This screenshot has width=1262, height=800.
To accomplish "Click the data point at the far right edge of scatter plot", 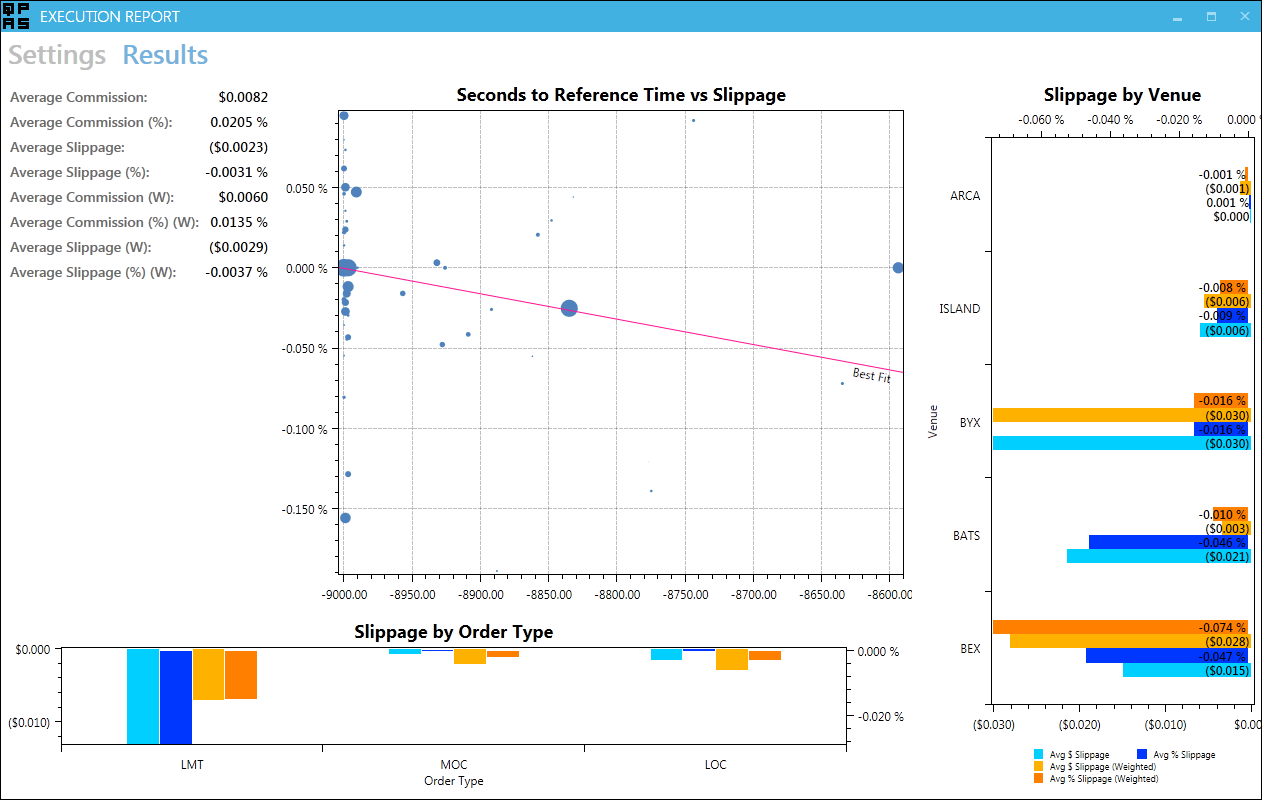I will [898, 268].
